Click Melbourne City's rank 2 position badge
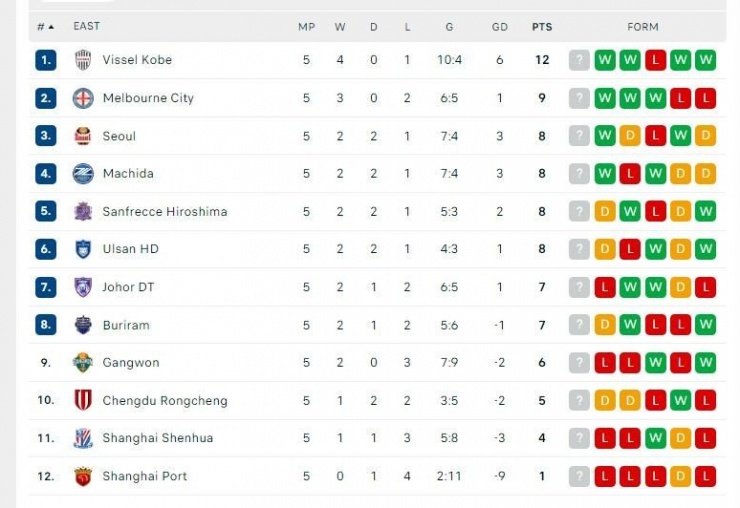740x508 pixels. click(x=45, y=98)
